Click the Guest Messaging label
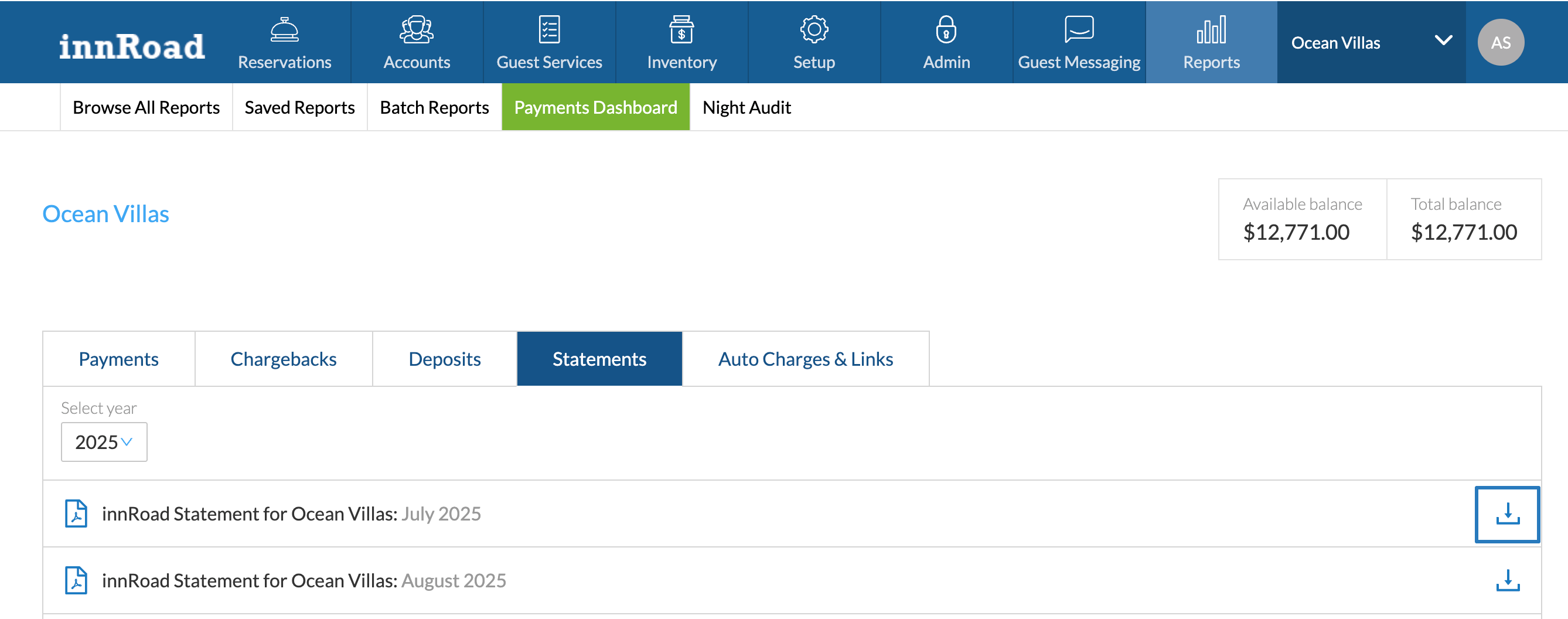Screen dimensions: 1568x619 point(1079,62)
